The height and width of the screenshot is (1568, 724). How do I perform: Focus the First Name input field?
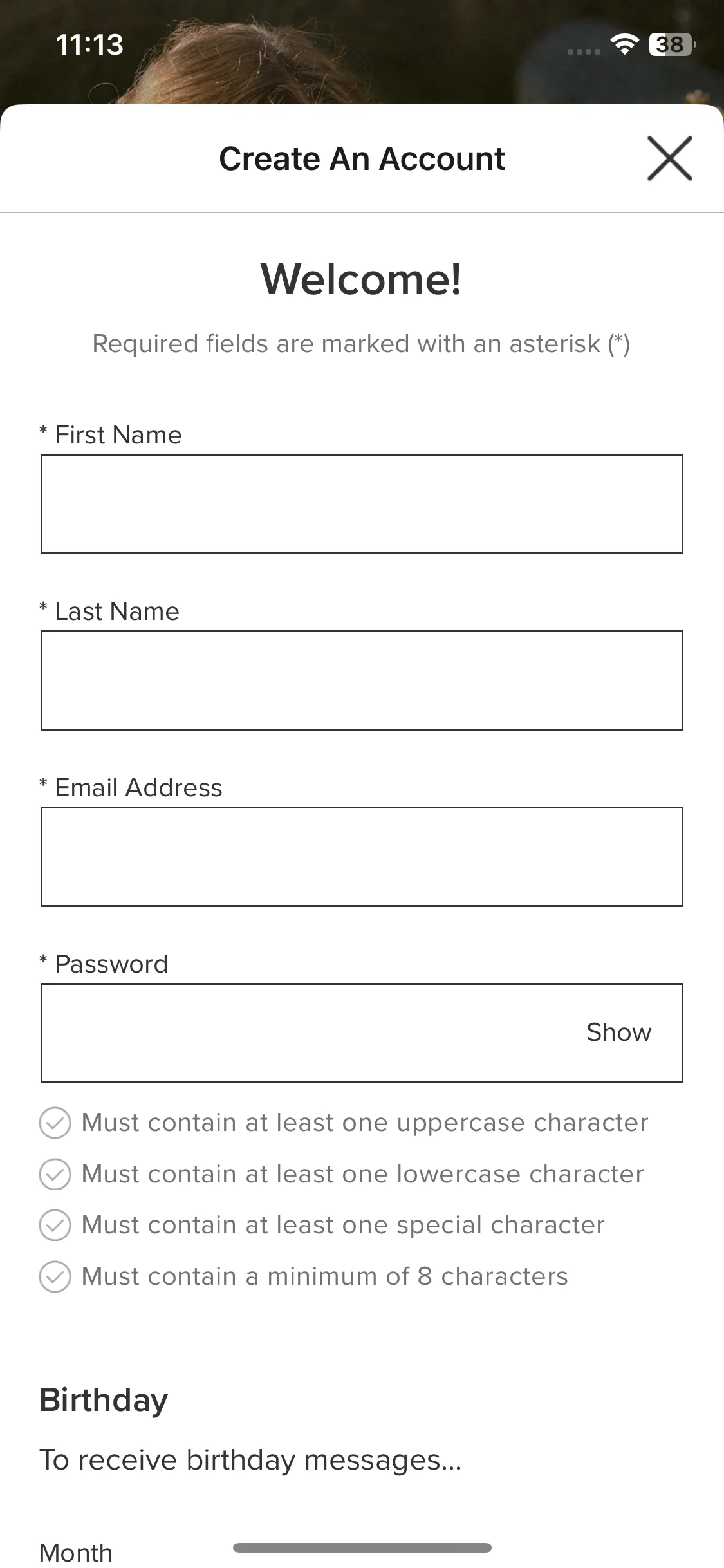(362, 504)
